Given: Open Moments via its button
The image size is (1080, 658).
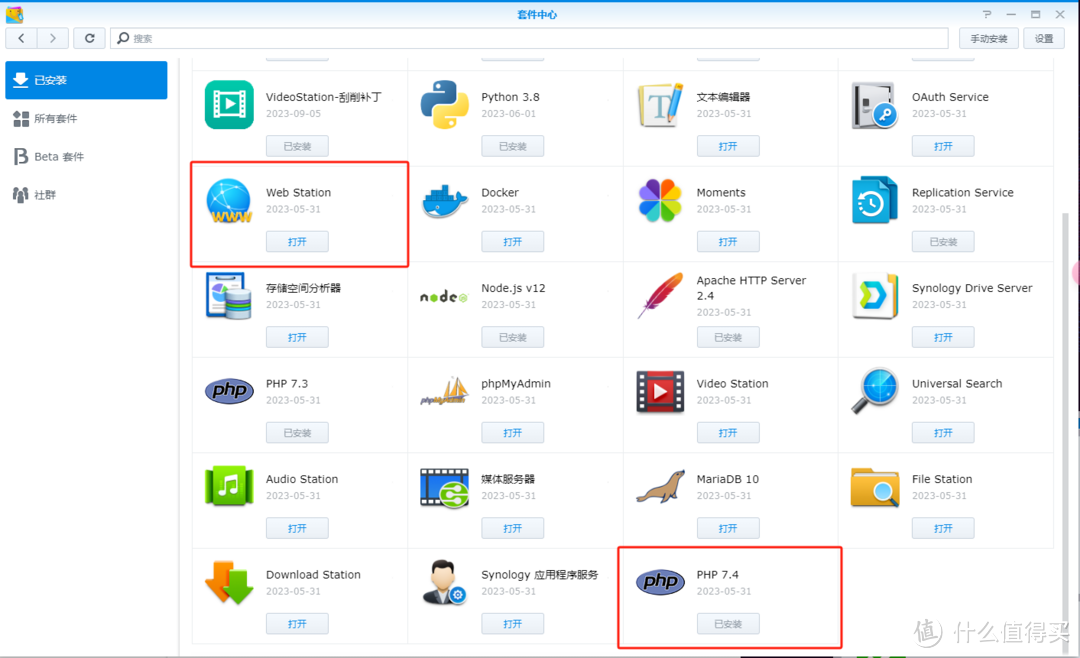Looking at the screenshot, I should coord(728,242).
